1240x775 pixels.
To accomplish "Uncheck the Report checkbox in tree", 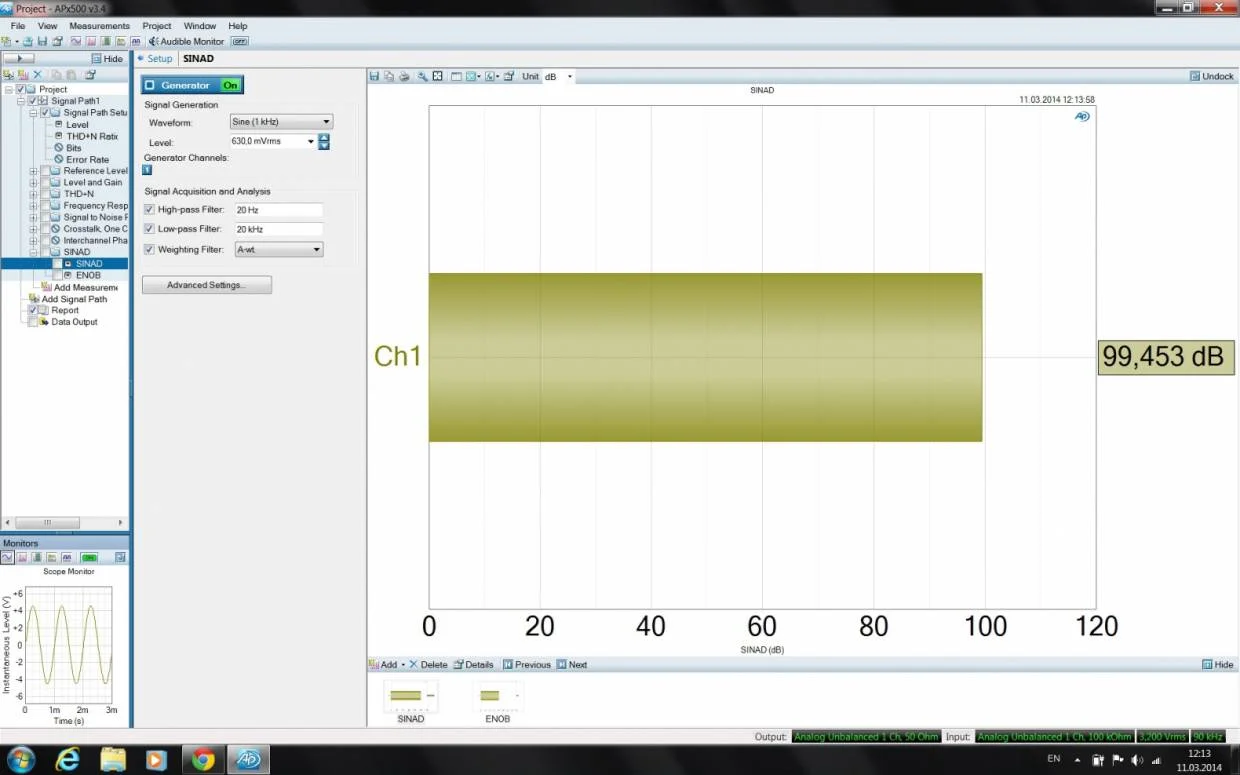I will pos(32,310).
